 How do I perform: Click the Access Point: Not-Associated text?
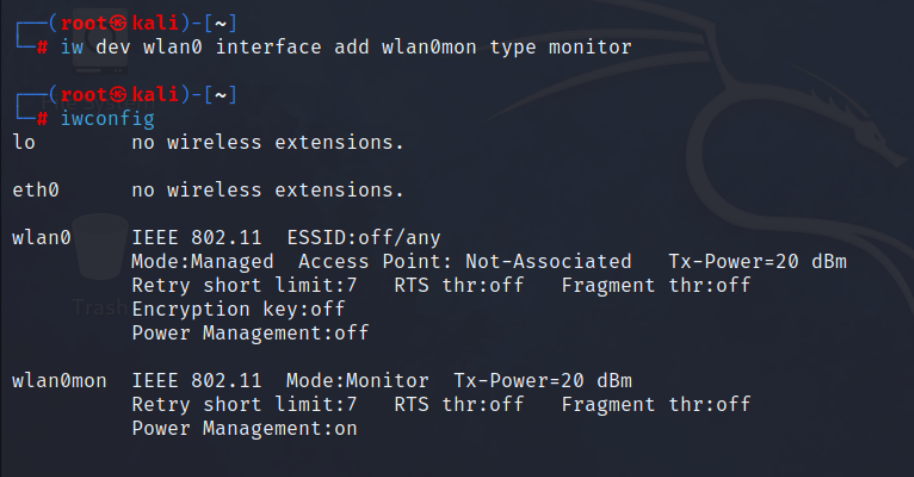tap(464, 262)
